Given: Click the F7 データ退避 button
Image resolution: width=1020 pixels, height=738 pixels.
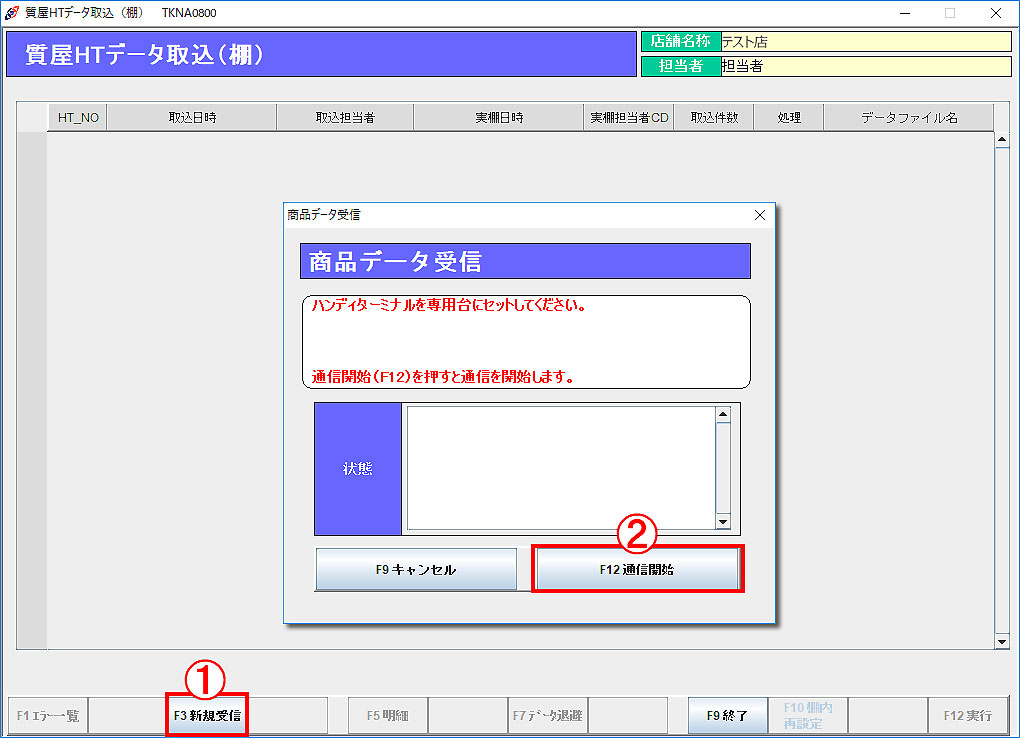Looking at the screenshot, I should click(548, 715).
